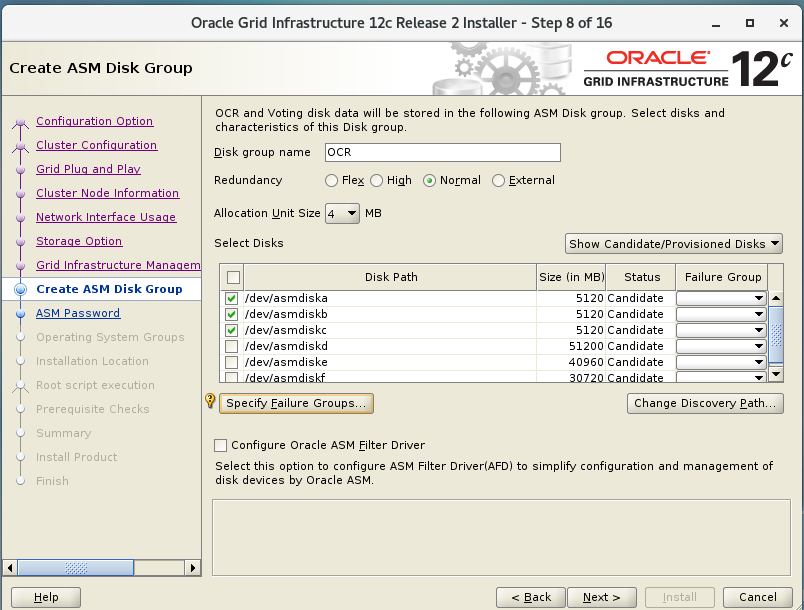Click the sidebar scrollbar right arrow
Viewport: 804px width, 610px height.
pos(192,567)
